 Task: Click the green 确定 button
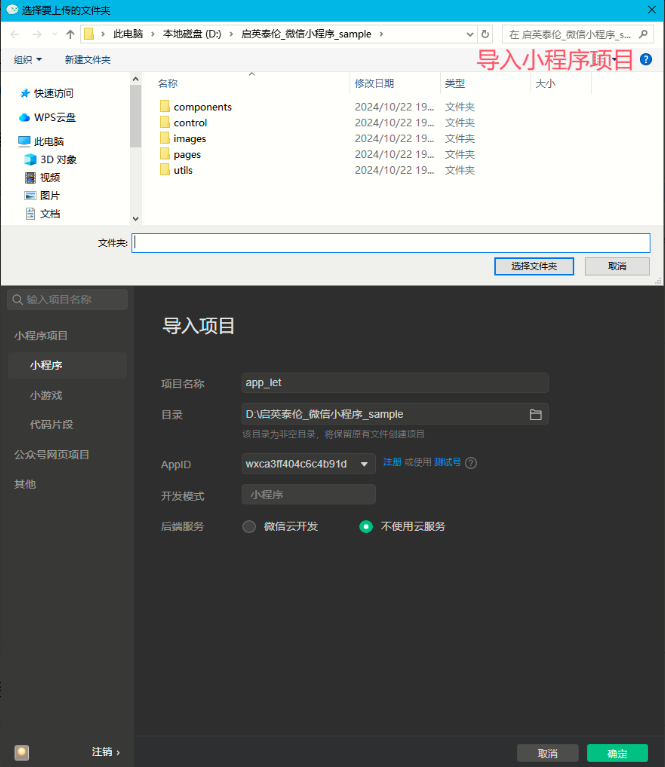coord(617,753)
